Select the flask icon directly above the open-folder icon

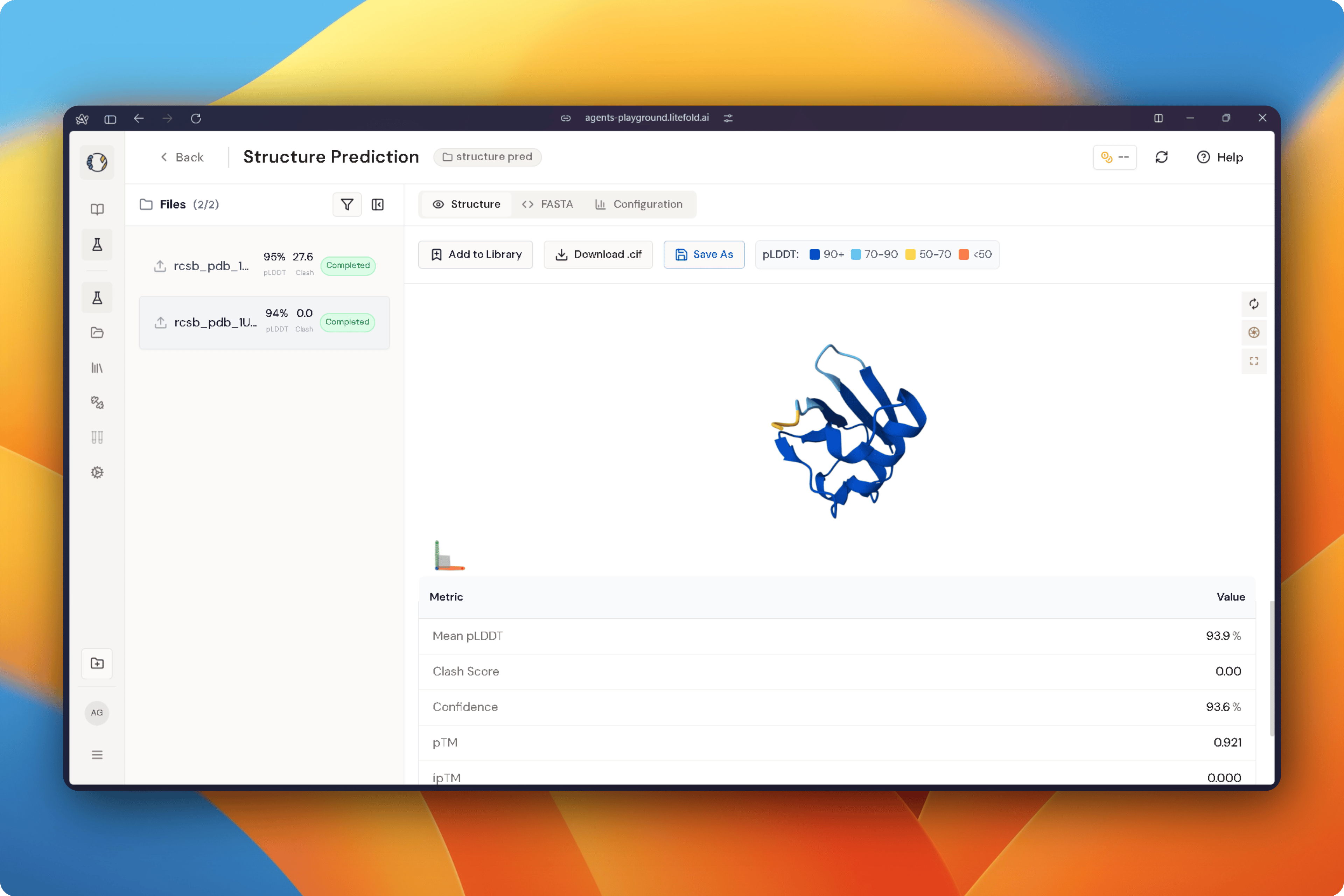pos(97,298)
